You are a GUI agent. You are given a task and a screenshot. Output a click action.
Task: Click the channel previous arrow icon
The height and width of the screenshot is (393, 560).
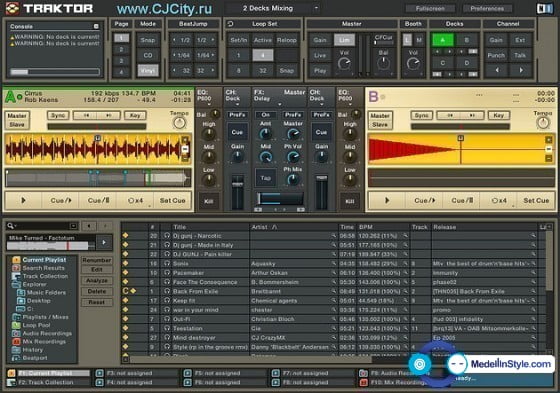click(497, 70)
